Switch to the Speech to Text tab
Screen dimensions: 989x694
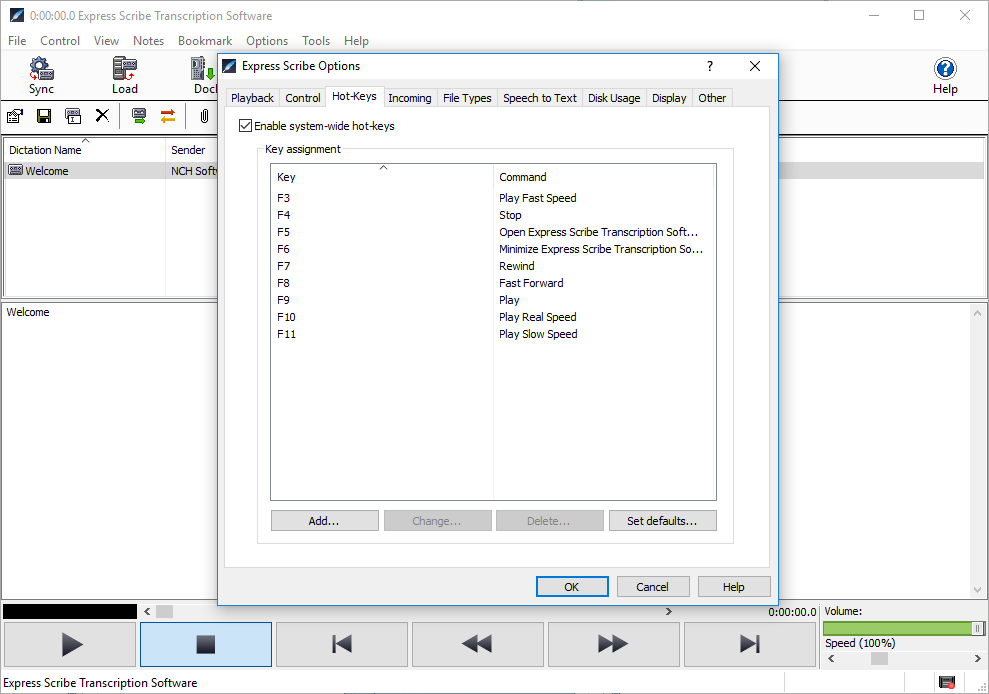point(539,98)
